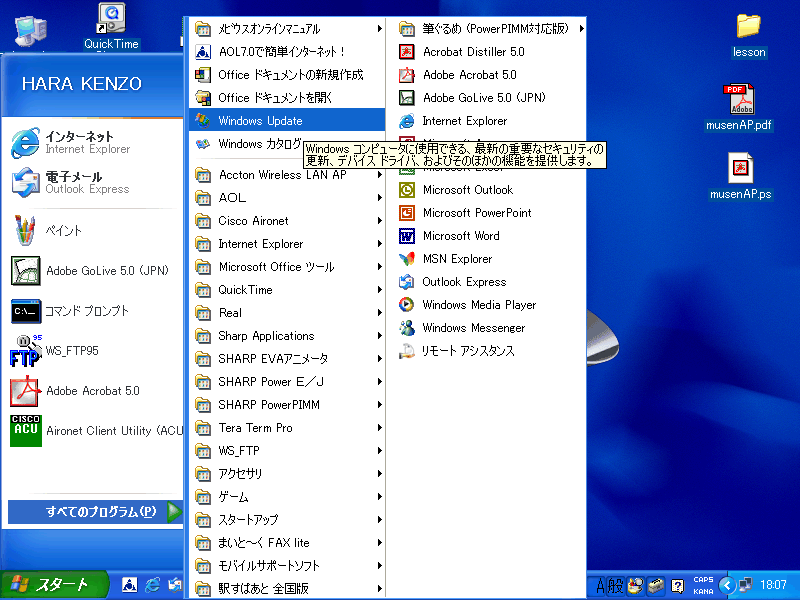Image resolution: width=800 pixels, height=600 pixels.
Task: Open SHARP PowerPIMM folder
Action: [287, 405]
